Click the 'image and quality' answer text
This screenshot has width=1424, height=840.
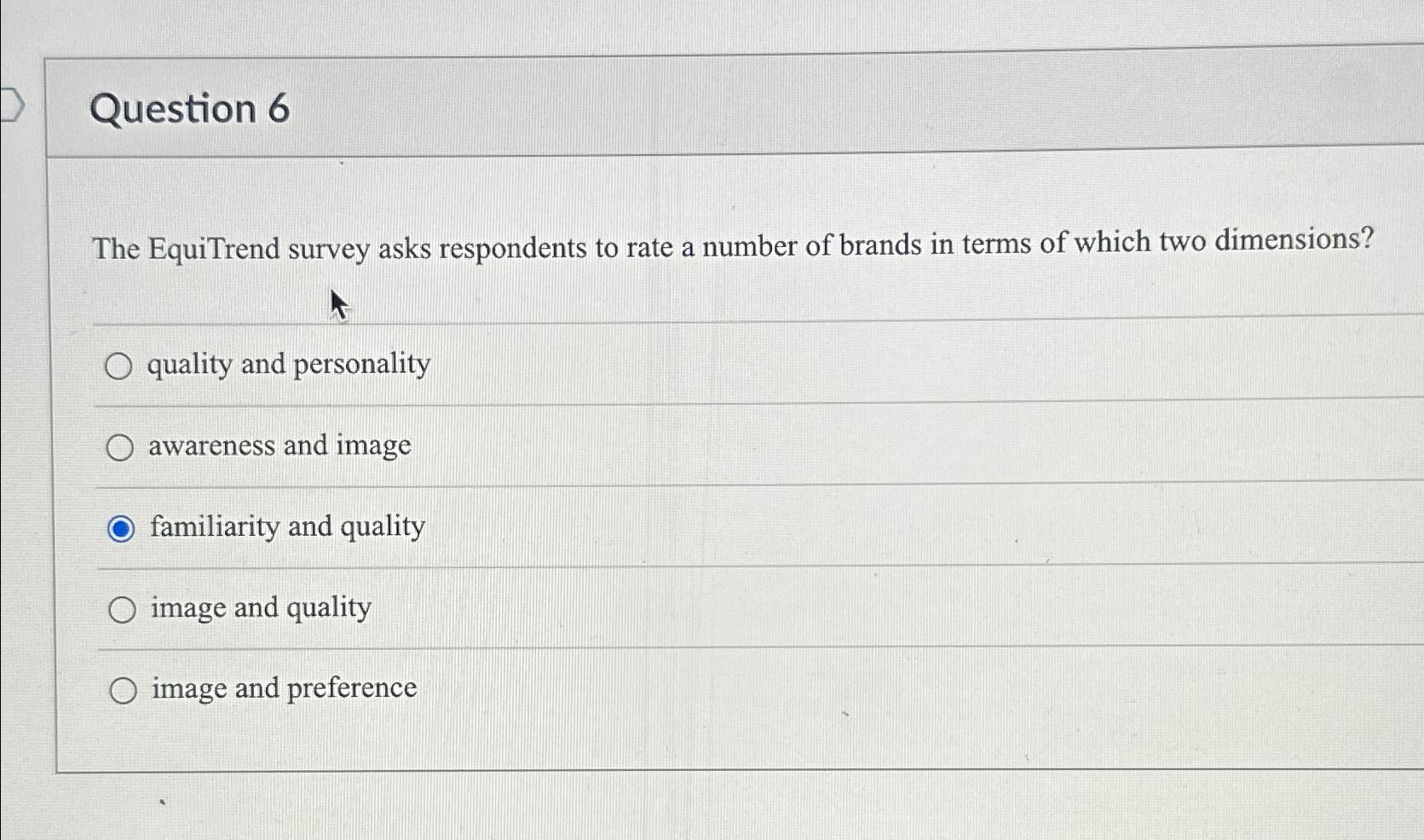tap(258, 608)
